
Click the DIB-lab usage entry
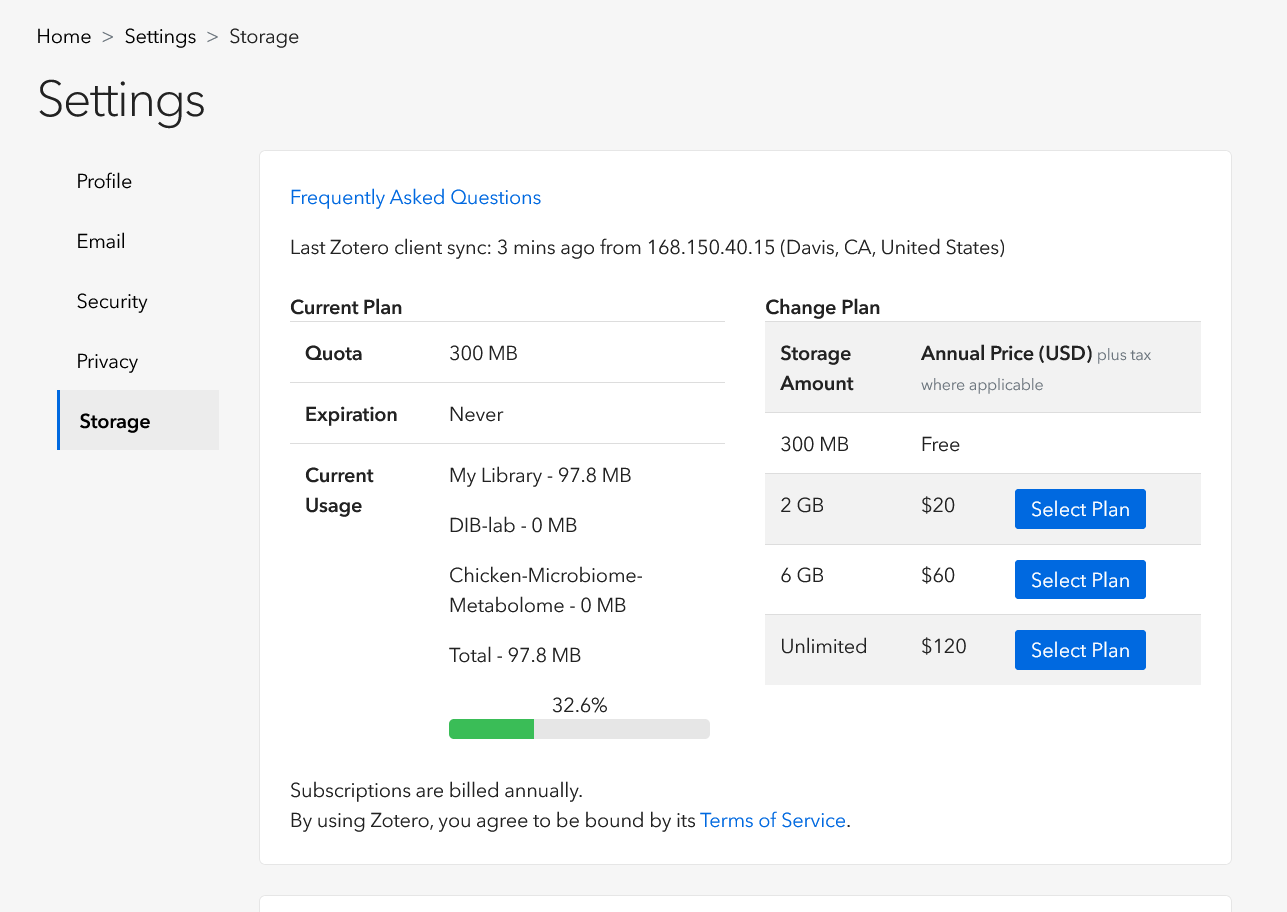513,526
